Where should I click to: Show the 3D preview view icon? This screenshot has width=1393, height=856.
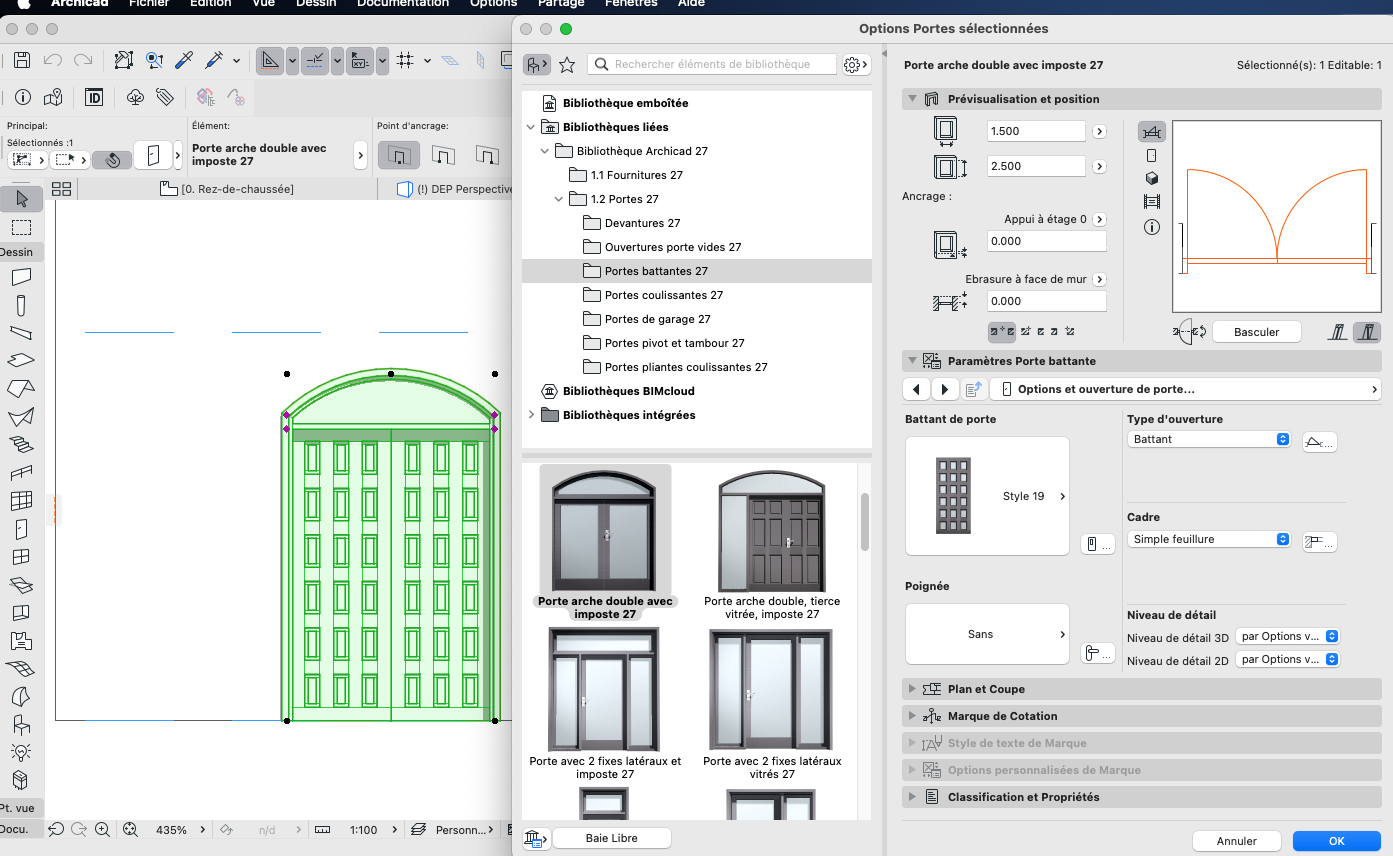click(1151, 178)
